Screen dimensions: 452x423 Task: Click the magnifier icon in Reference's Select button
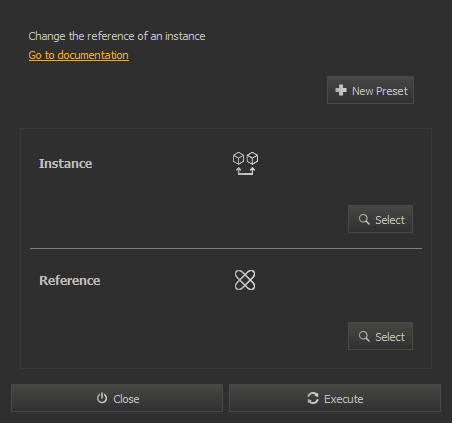pos(364,336)
